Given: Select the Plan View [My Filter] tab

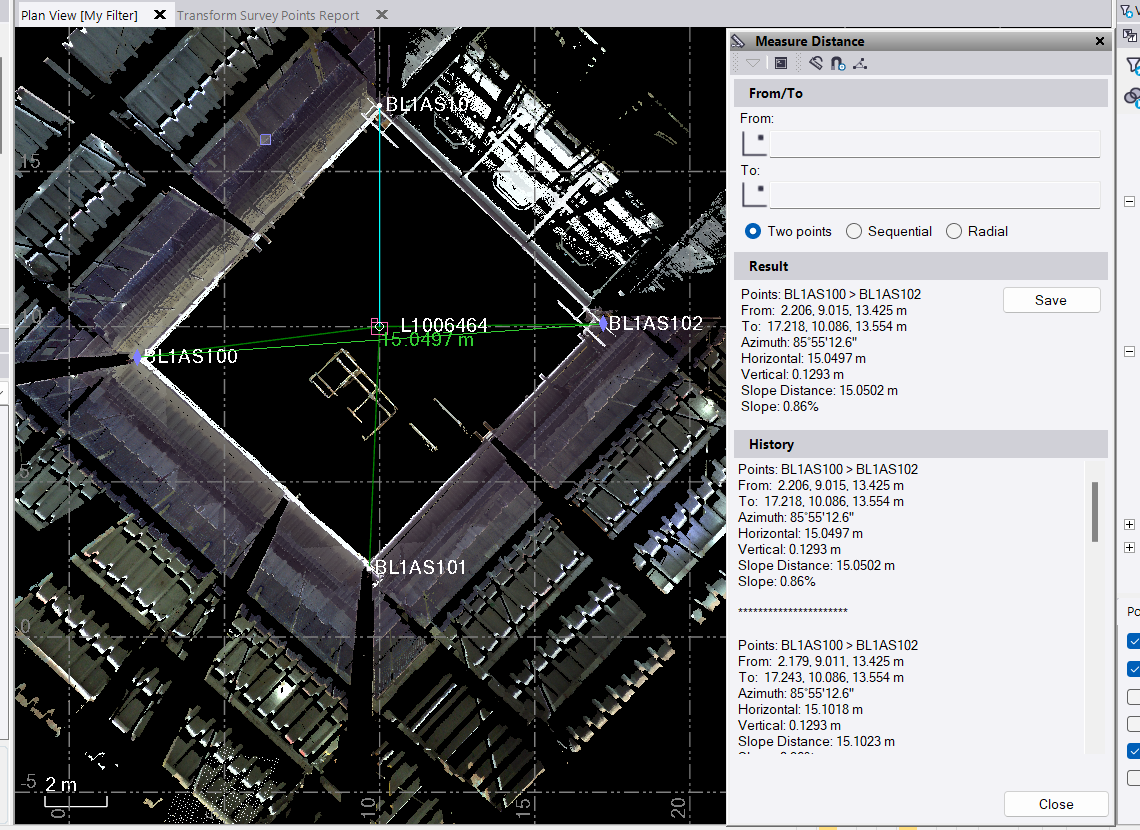Looking at the screenshot, I should tap(79, 15).
